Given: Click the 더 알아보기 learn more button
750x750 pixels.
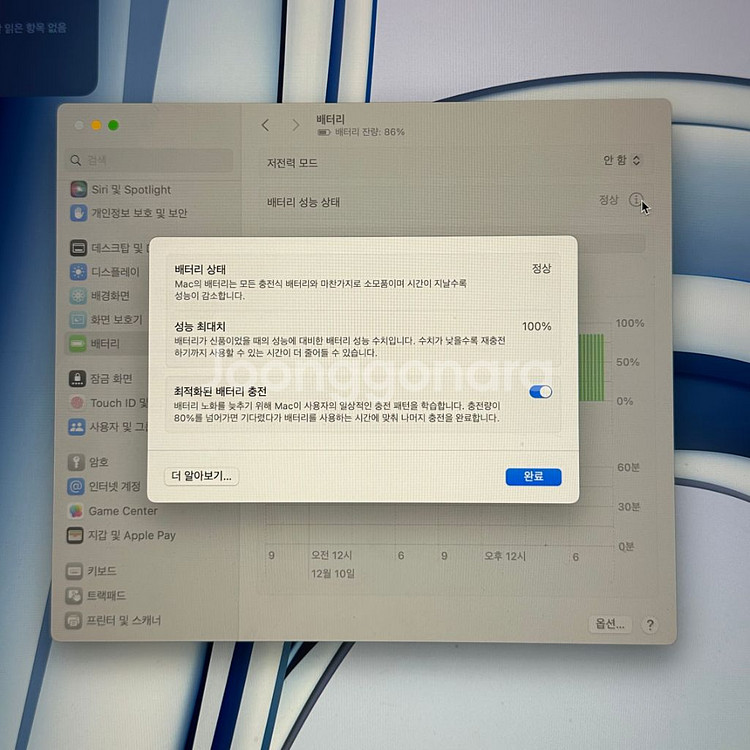Looking at the screenshot, I should (x=201, y=476).
